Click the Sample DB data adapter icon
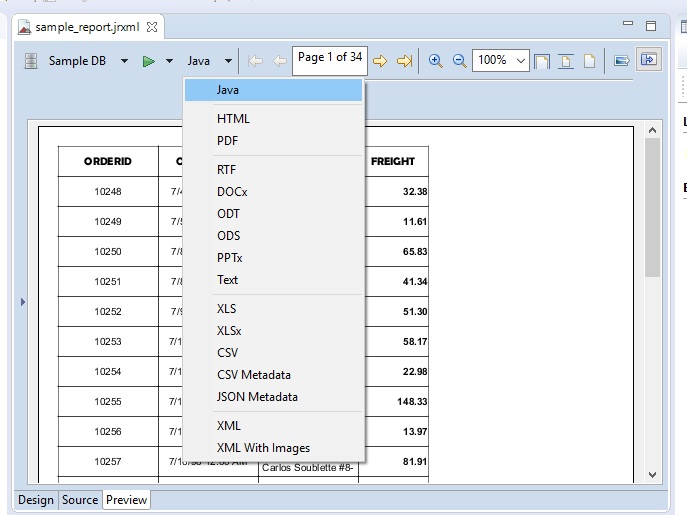Image resolution: width=687 pixels, height=515 pixels. pyautogui.click(x=31, y=61)
